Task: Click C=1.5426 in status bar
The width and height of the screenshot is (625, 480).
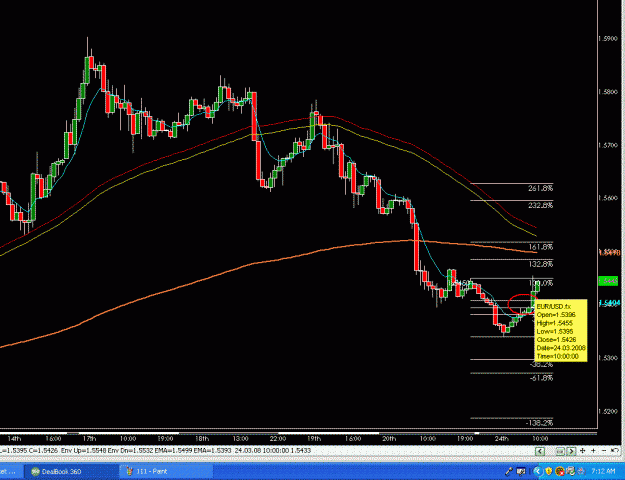Action: [x=43, y=451]
